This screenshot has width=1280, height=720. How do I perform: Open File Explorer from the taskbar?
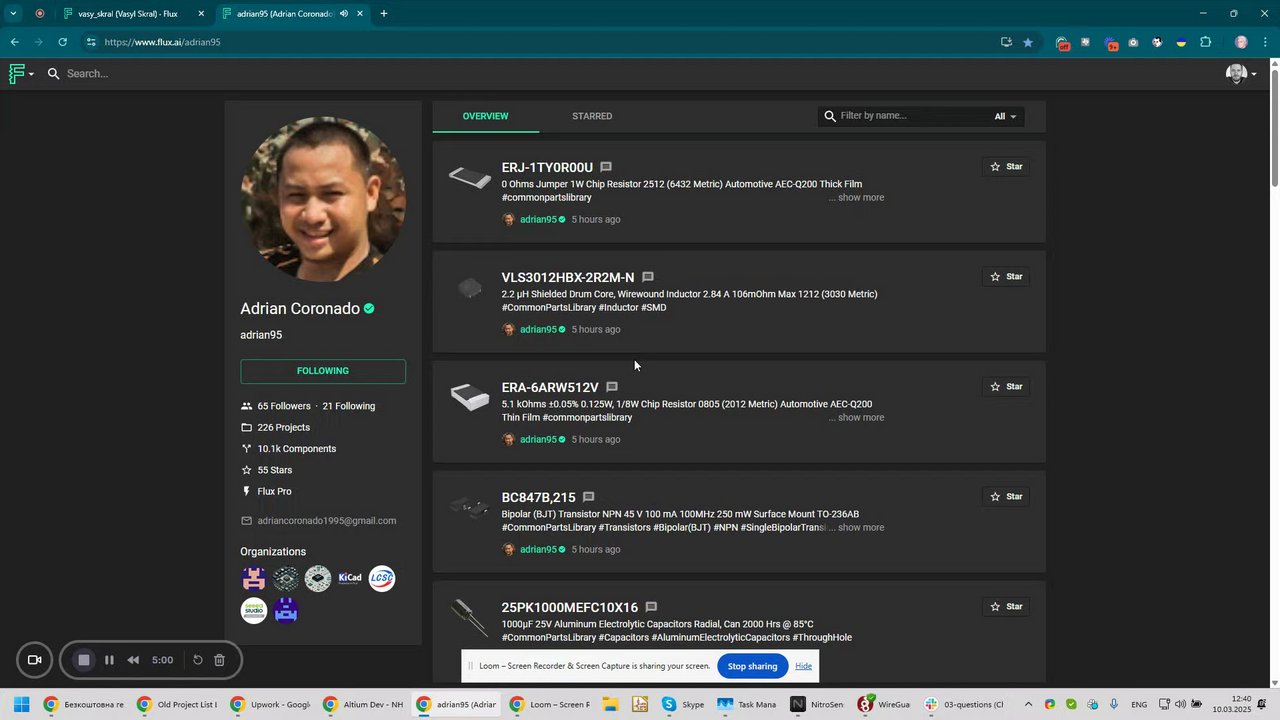tap(610, 705)
